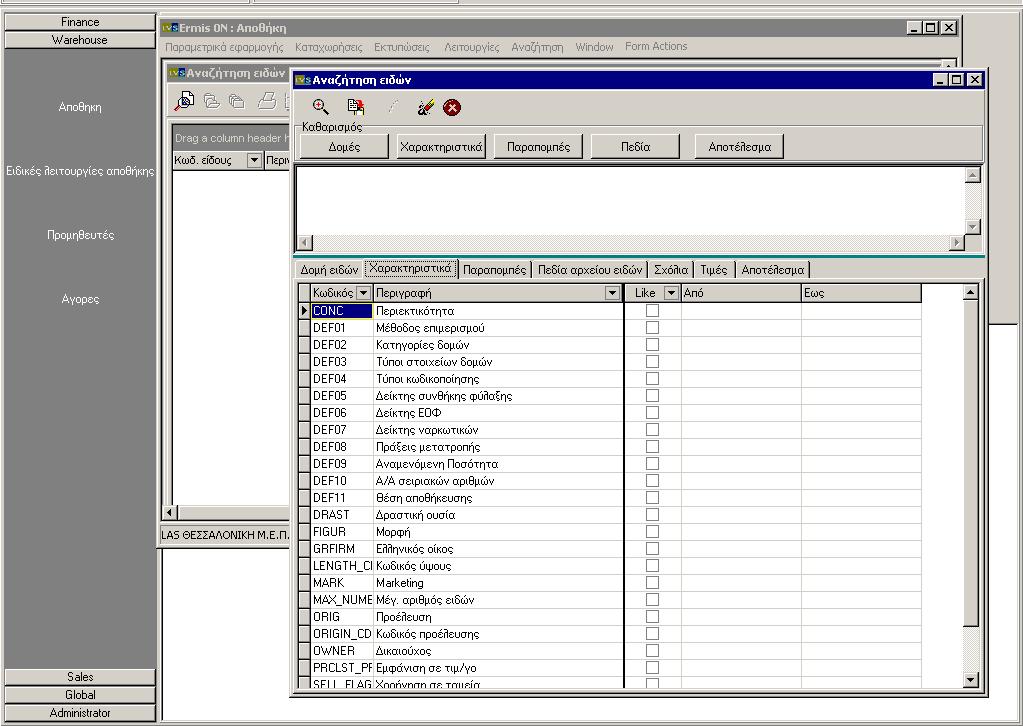This screenshot has height=726, width=1023.
Task: Click the stacked folders icon in background window toolbar
Action: [236, 101]
